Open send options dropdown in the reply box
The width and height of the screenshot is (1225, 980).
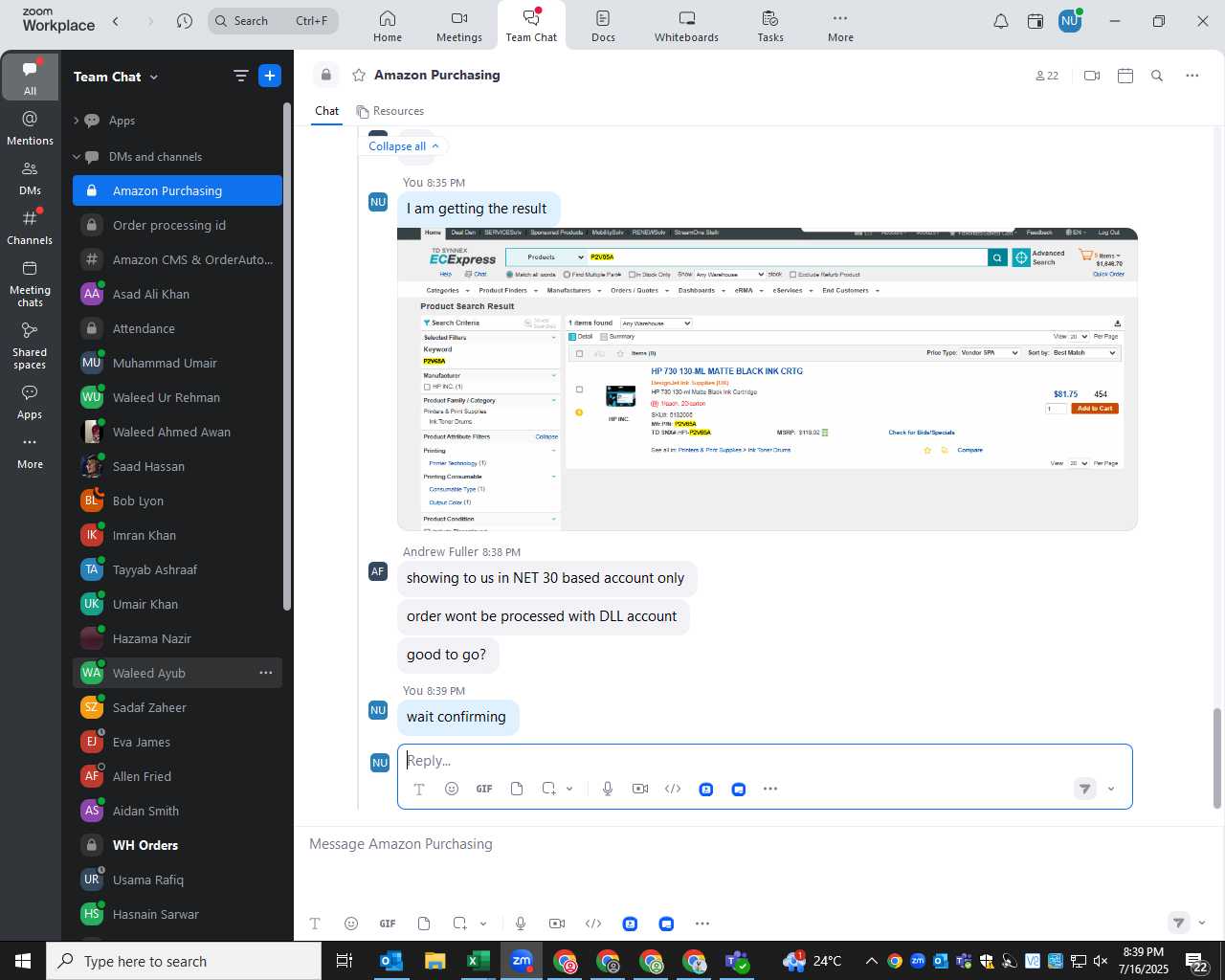(x=1111, y=790)
